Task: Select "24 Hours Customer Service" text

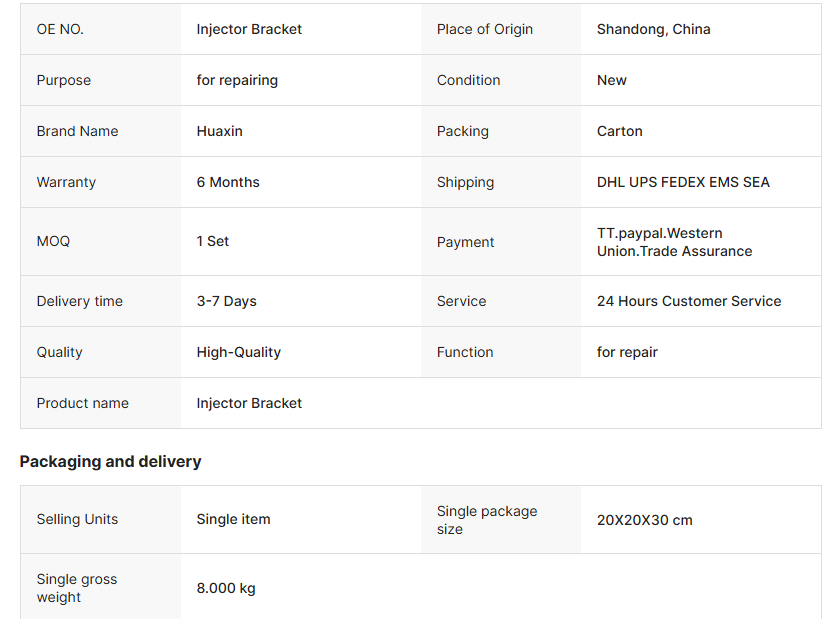Action: (x=689, y=301)
